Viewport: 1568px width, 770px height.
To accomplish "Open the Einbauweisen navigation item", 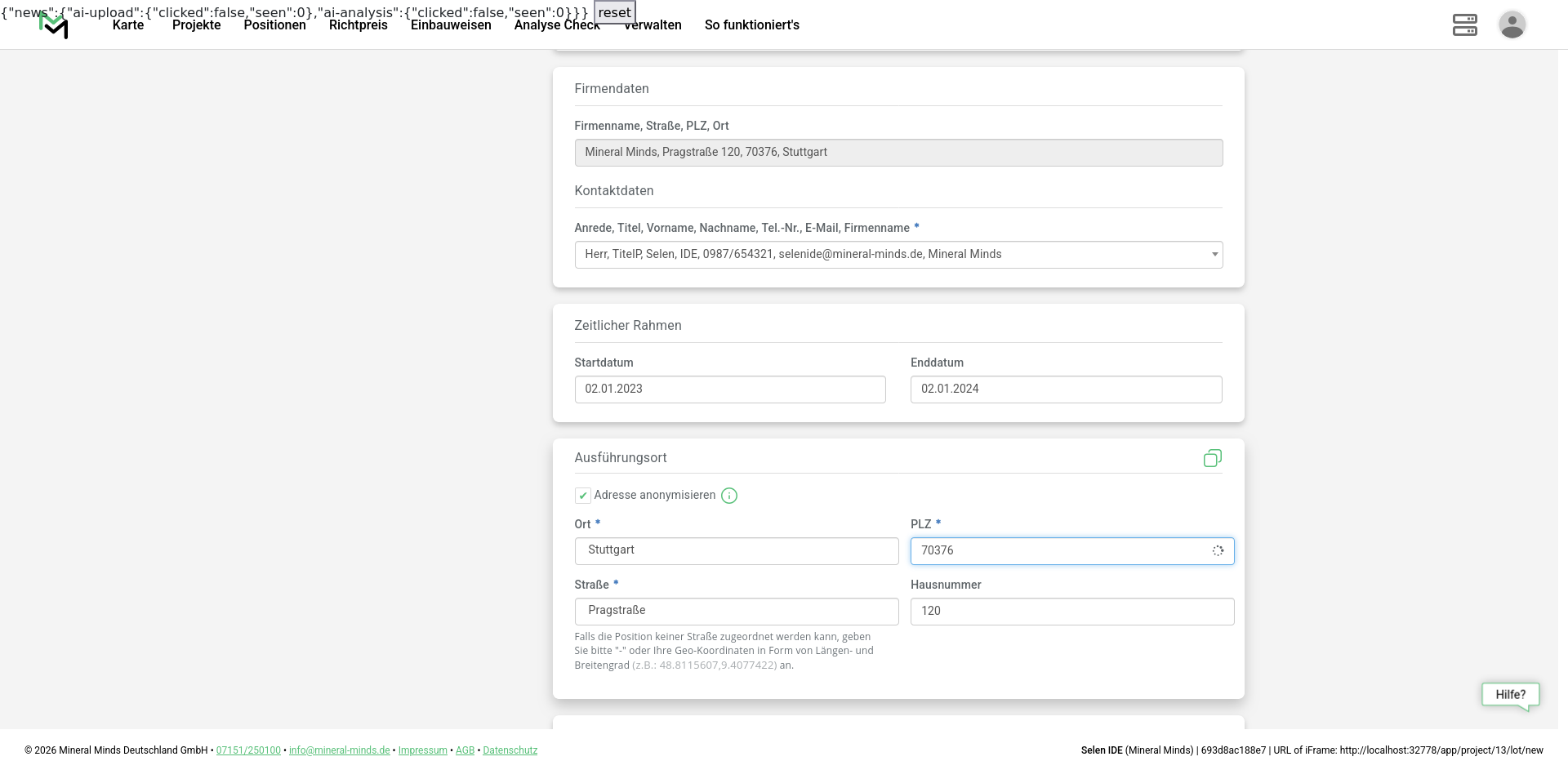I will tap(451, 25).
